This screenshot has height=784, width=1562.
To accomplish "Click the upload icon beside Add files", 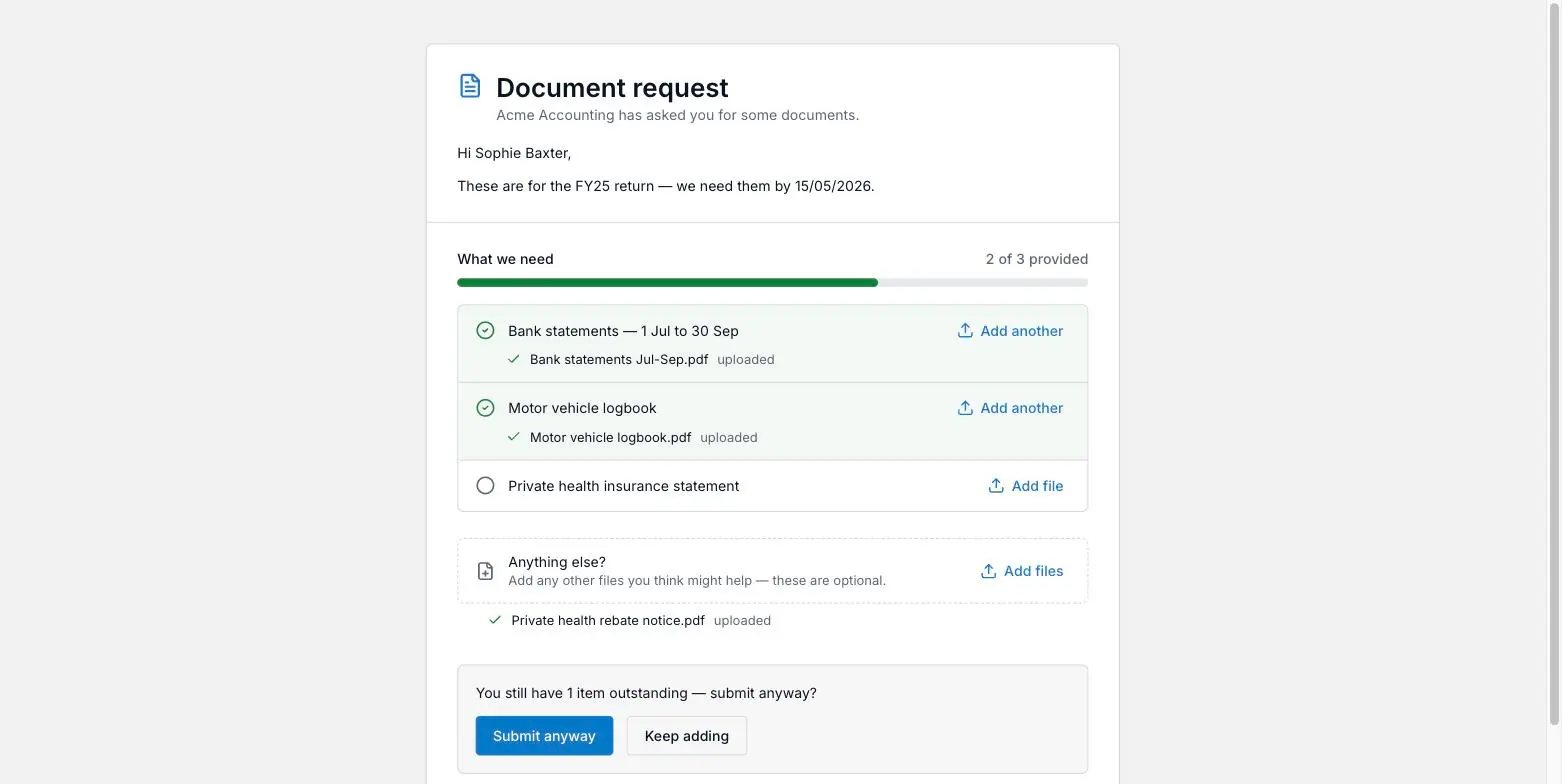I will click(x=988, y=571).
